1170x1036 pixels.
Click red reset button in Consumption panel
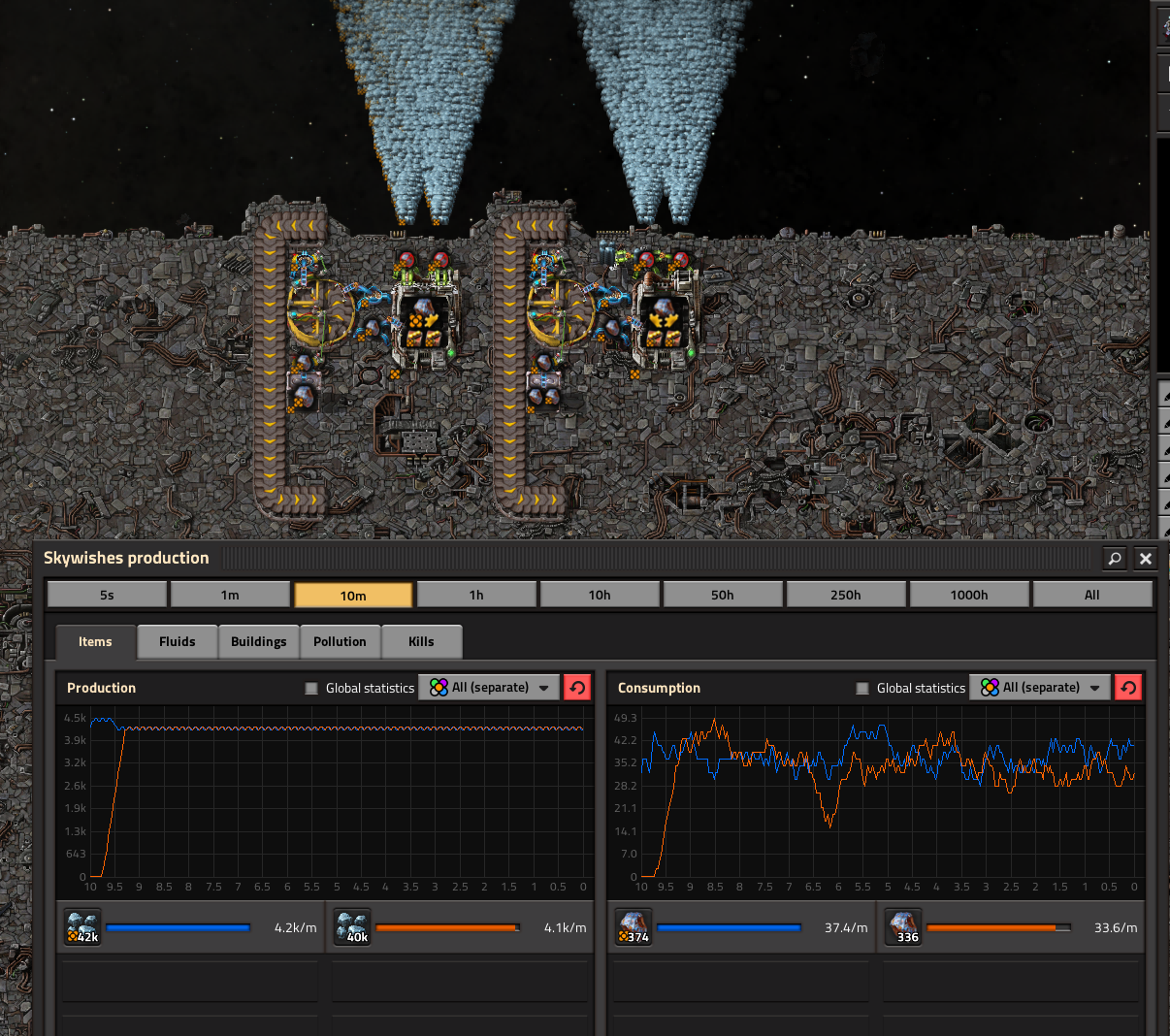click(x=1128, y=688)
